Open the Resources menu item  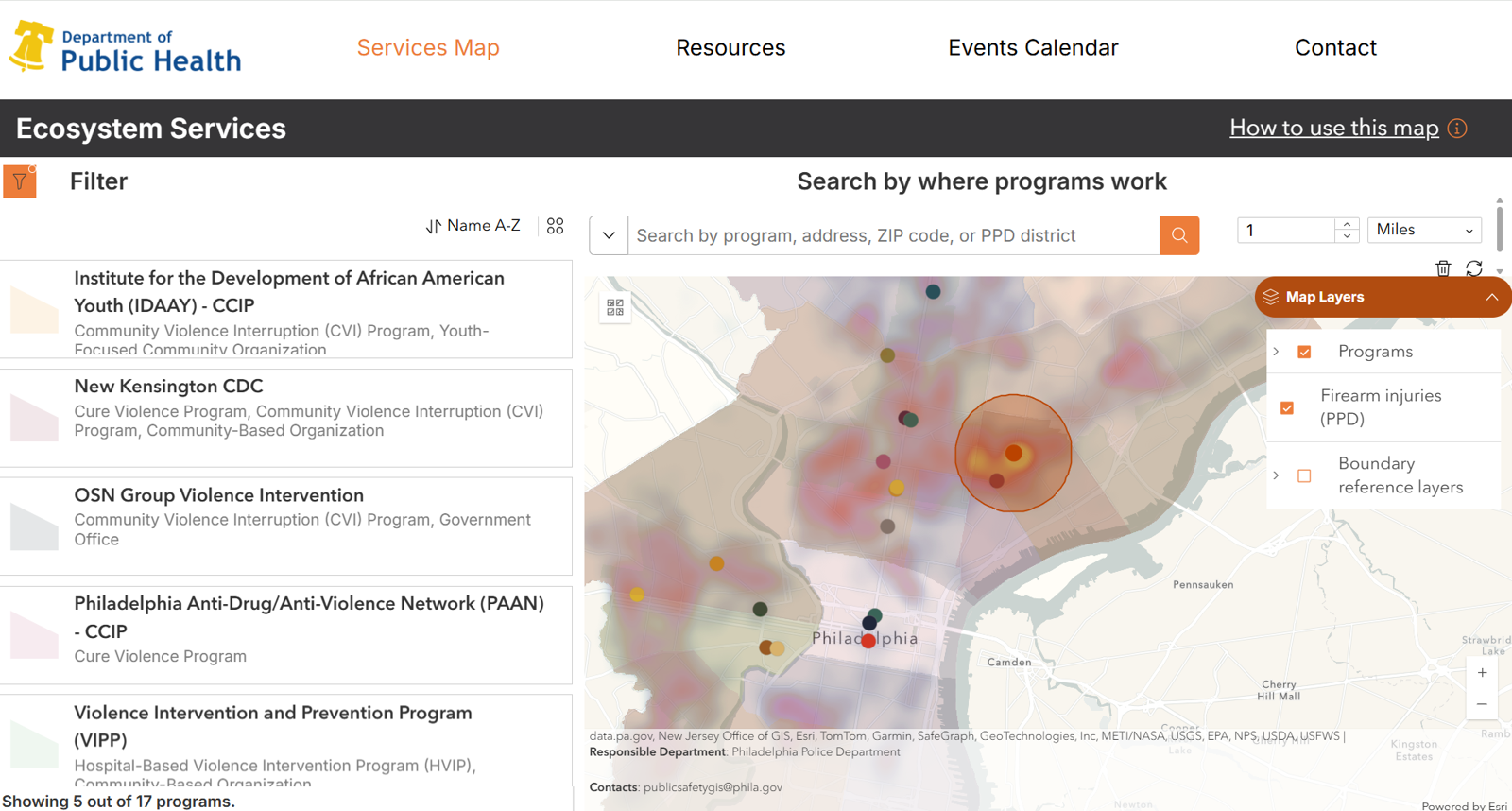click(x=730, y=47)
